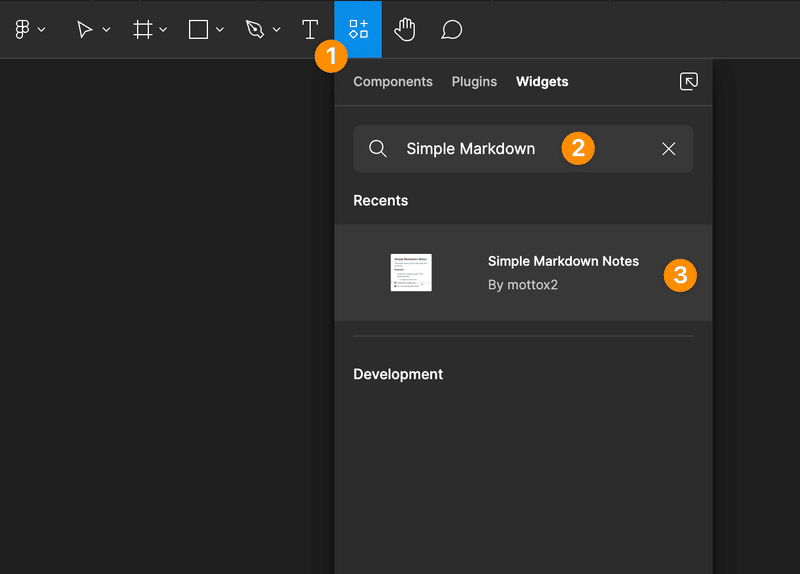Screen dimensions: 800x574
Task: Select the Frame tool
Action: pos(143,30)
